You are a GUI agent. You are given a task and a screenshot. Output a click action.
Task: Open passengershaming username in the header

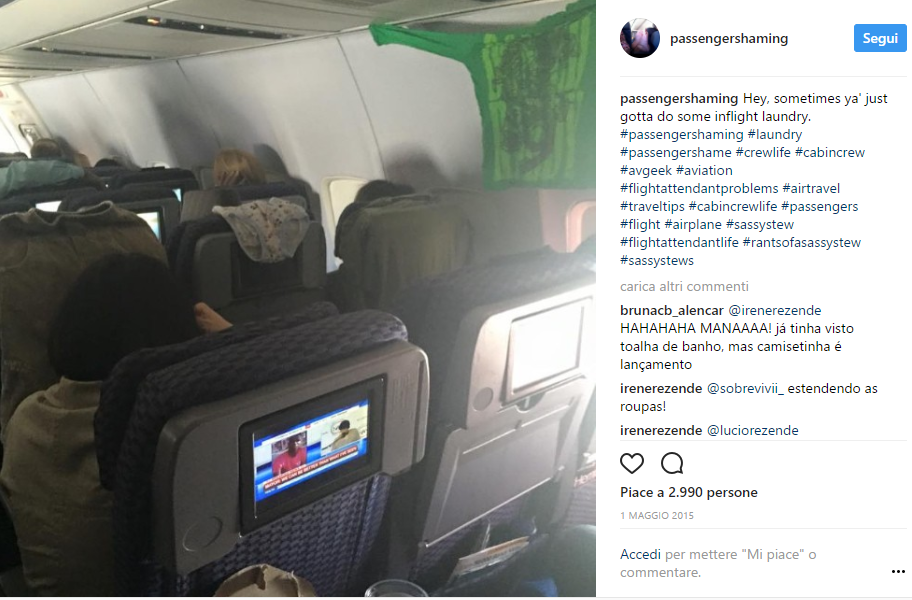click(x=729, y=38)
